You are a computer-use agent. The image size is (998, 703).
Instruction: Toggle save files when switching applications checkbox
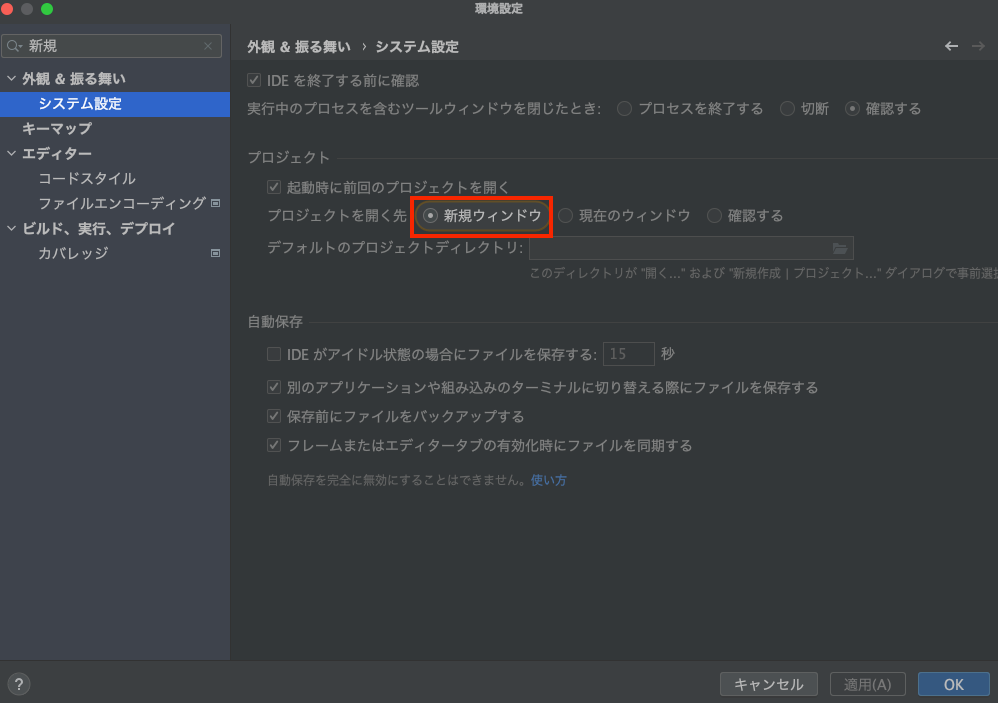click(274, 387)
